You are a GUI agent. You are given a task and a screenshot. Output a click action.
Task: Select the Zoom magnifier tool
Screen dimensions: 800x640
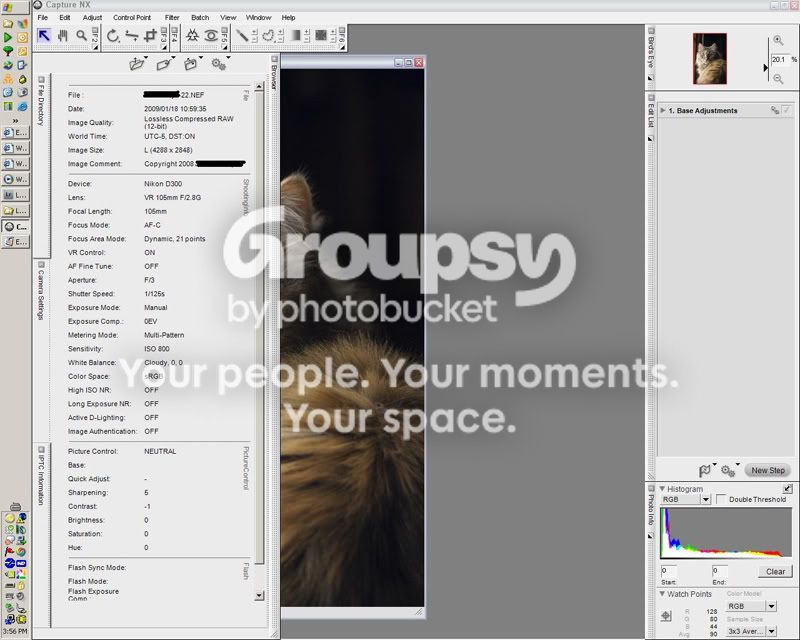coord(81,36)
